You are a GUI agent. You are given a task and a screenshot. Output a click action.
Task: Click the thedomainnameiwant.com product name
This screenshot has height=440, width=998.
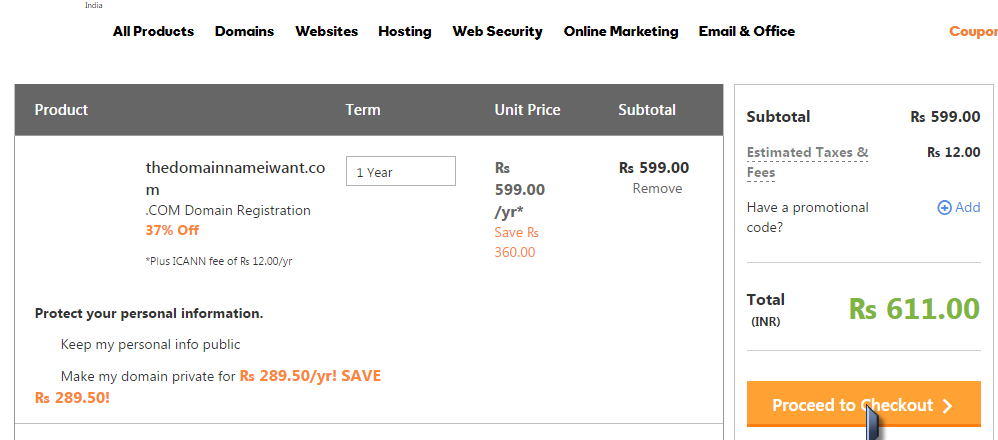(235, 179)
